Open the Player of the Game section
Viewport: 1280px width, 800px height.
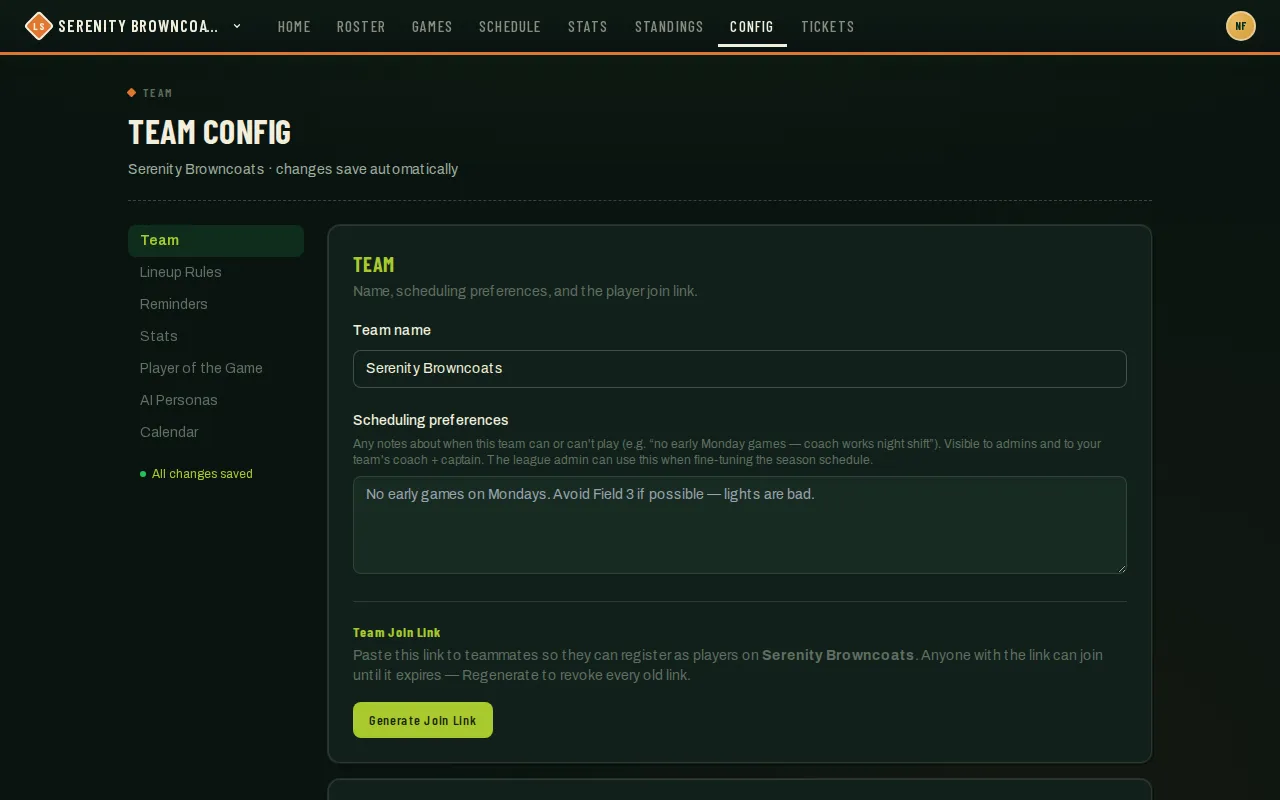[x=216, y=368]
